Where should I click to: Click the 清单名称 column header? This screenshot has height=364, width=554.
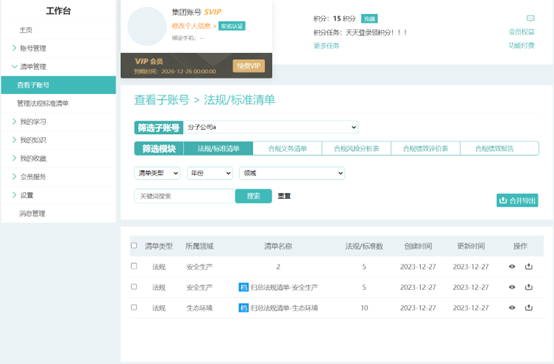point(278,246)
